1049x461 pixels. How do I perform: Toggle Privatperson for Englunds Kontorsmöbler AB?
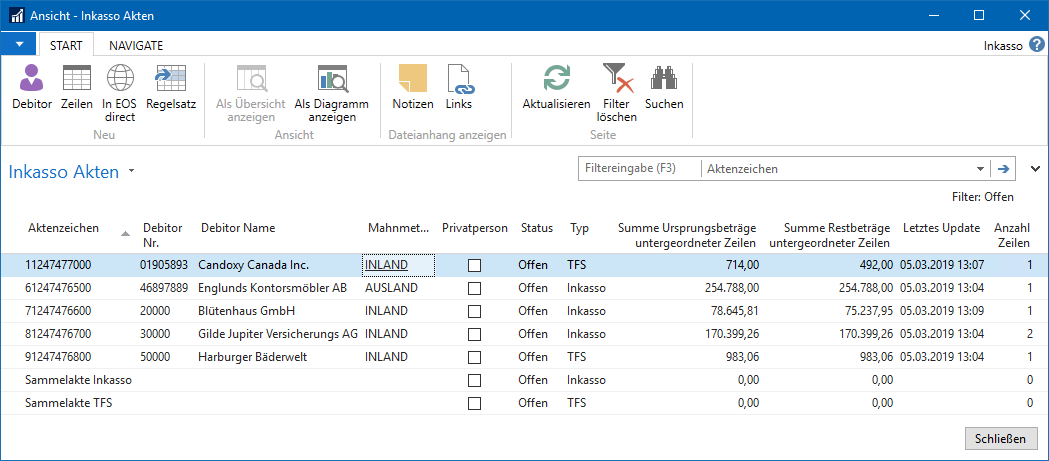click(x=474, y=288)
